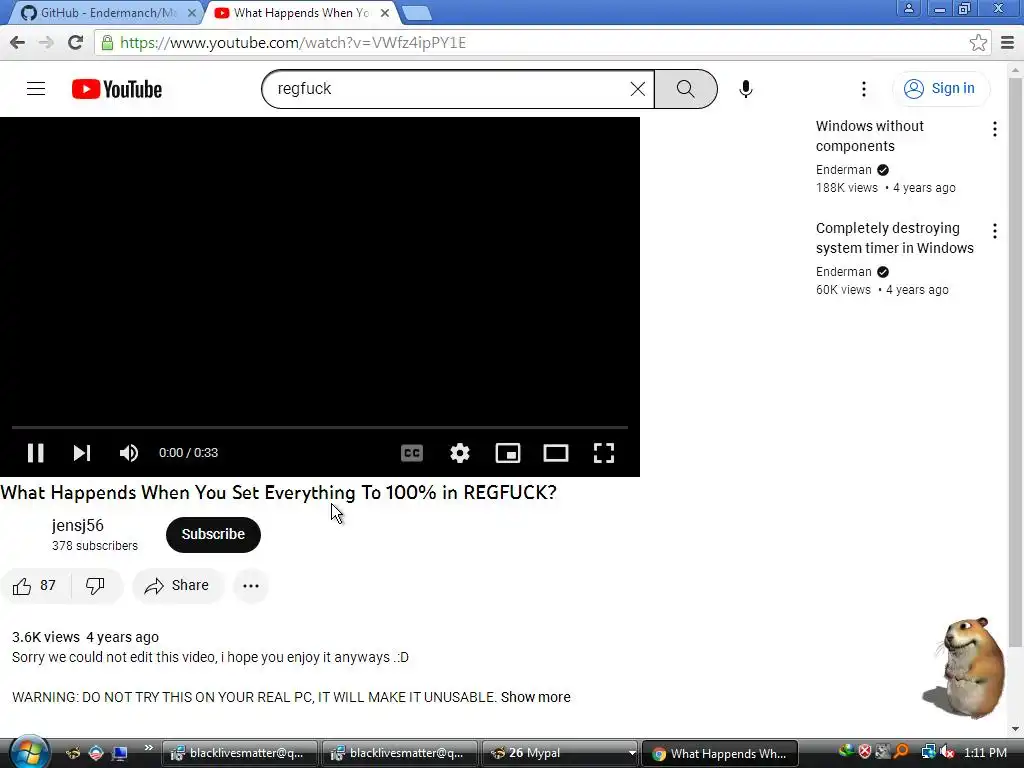Go to YouTube home via logo
Image resolution: width=1024 pixels, height=768 pixels.
[x=117, y=89]
